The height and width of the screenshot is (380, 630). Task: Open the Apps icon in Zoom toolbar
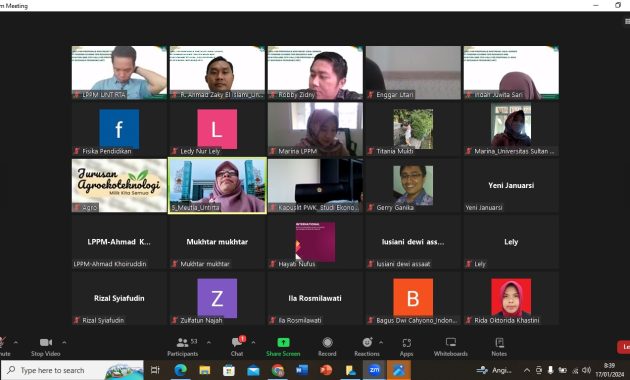point(407,347)
